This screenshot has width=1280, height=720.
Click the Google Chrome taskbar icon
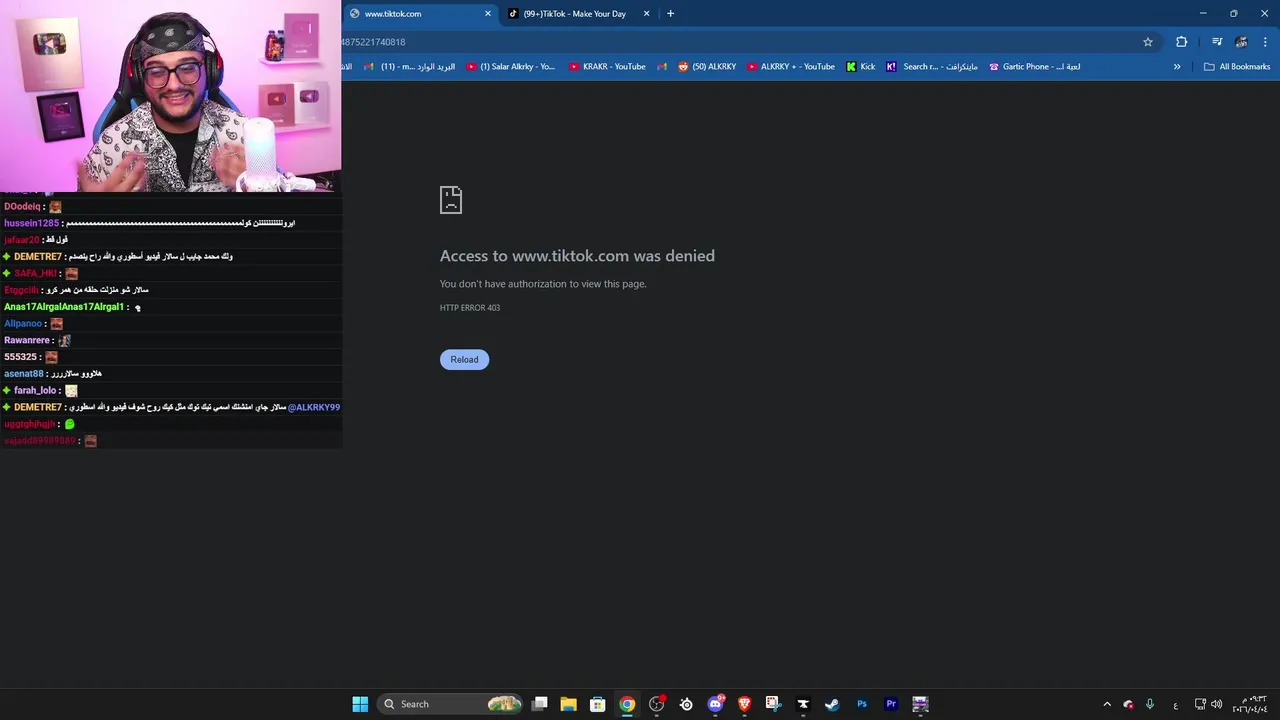(627, 704)
